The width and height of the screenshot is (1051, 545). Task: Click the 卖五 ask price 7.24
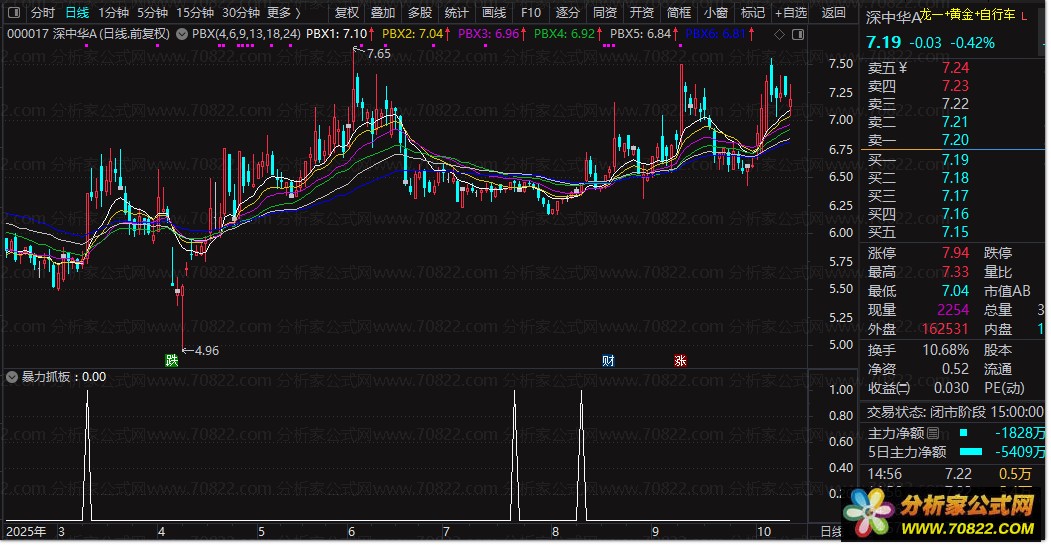(955, 68)
